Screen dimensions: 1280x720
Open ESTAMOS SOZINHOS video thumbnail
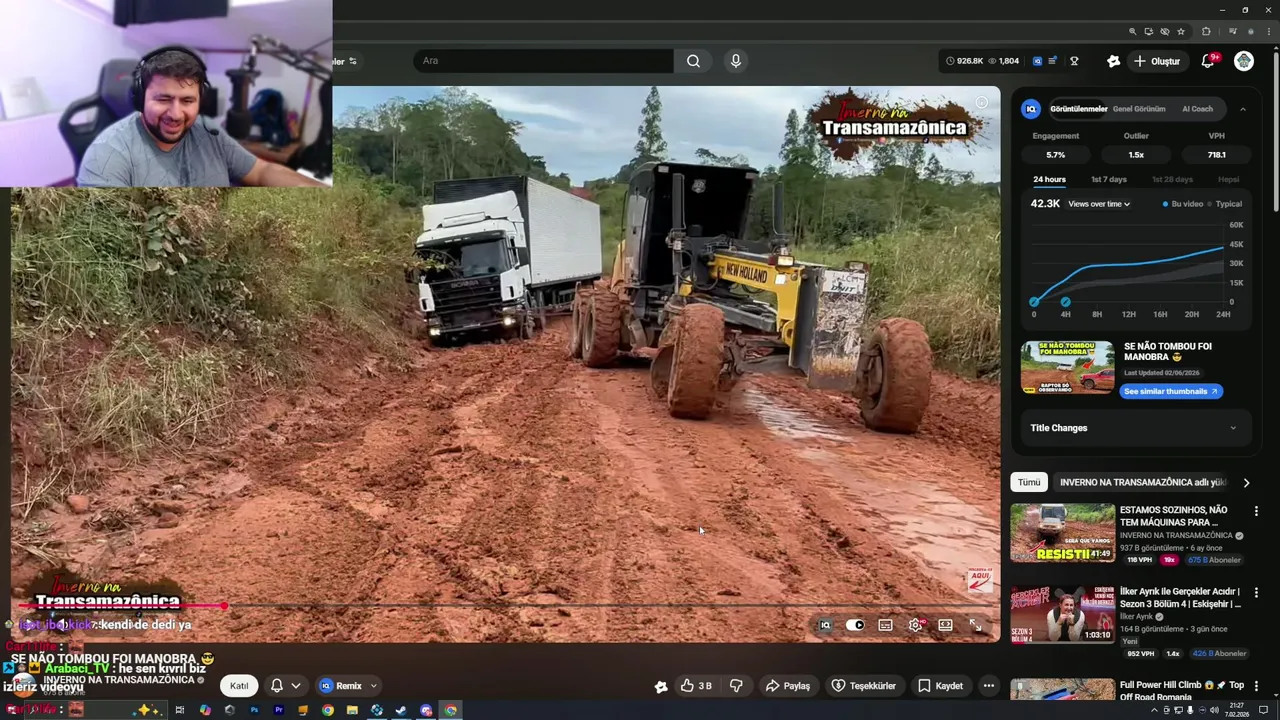click(1062, 533)
